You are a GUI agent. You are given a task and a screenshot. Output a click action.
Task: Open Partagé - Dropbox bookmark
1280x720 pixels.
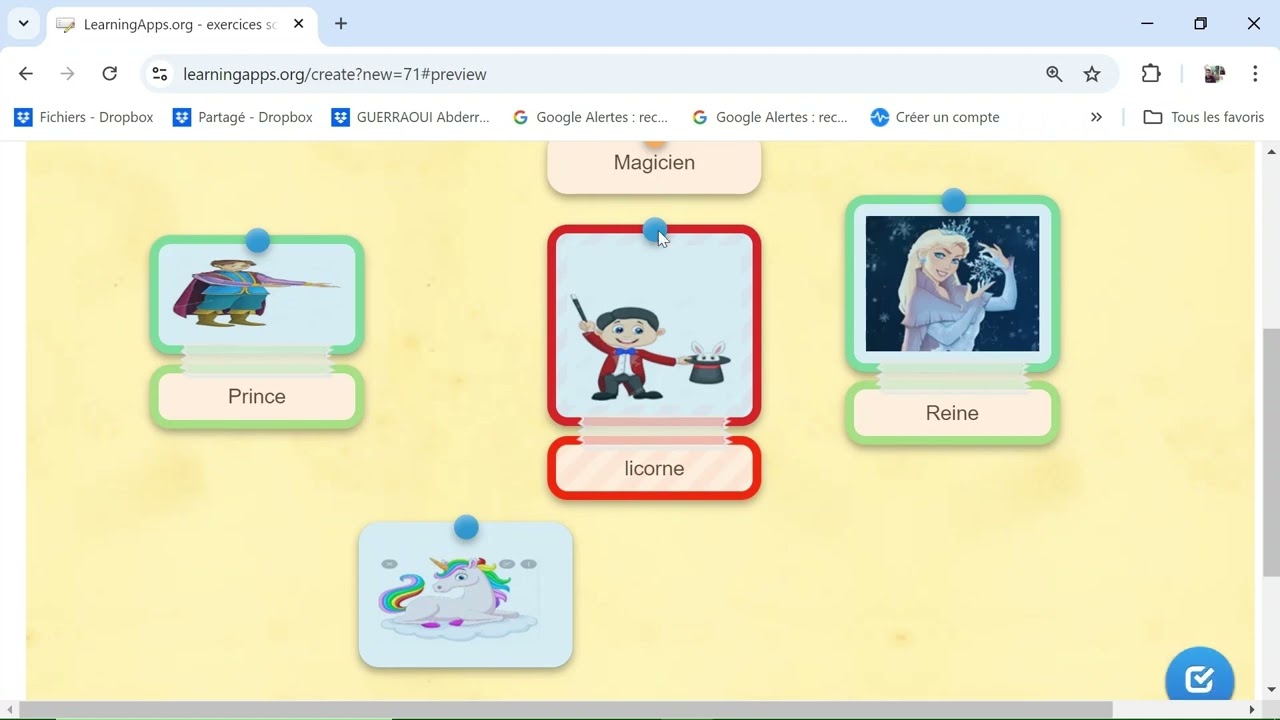[243, 117]
